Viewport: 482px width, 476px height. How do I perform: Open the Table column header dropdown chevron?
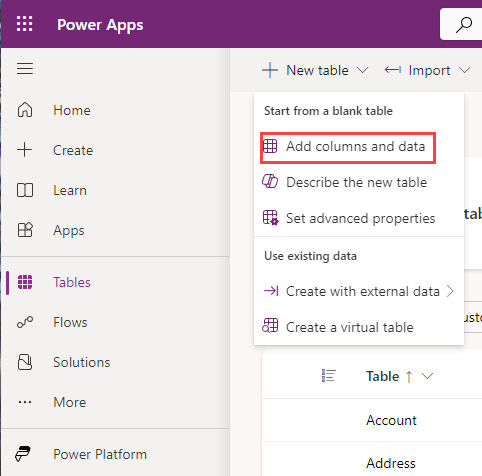(x=427, y=376)
